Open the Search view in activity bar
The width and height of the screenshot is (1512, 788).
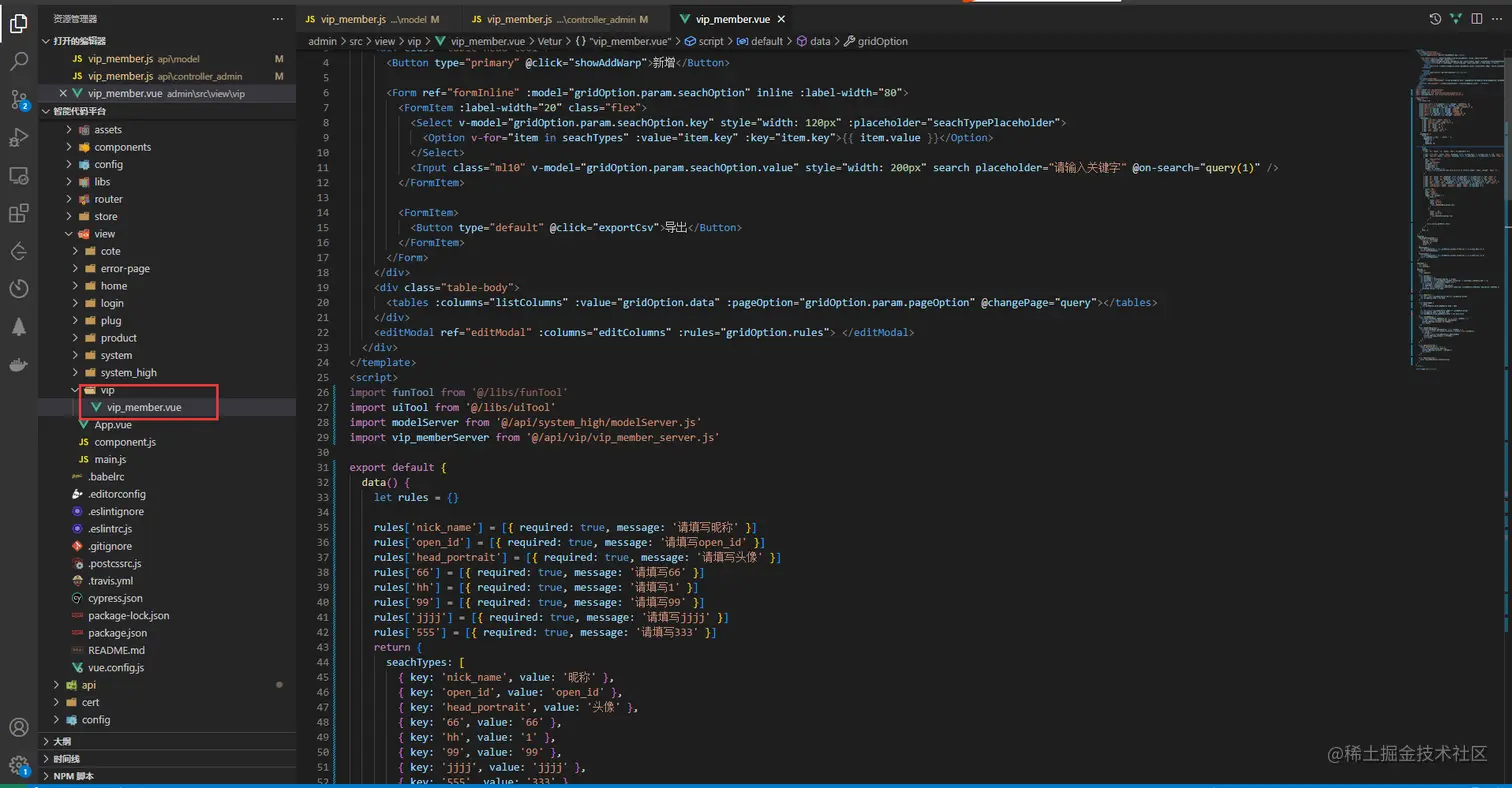(18, 61)
